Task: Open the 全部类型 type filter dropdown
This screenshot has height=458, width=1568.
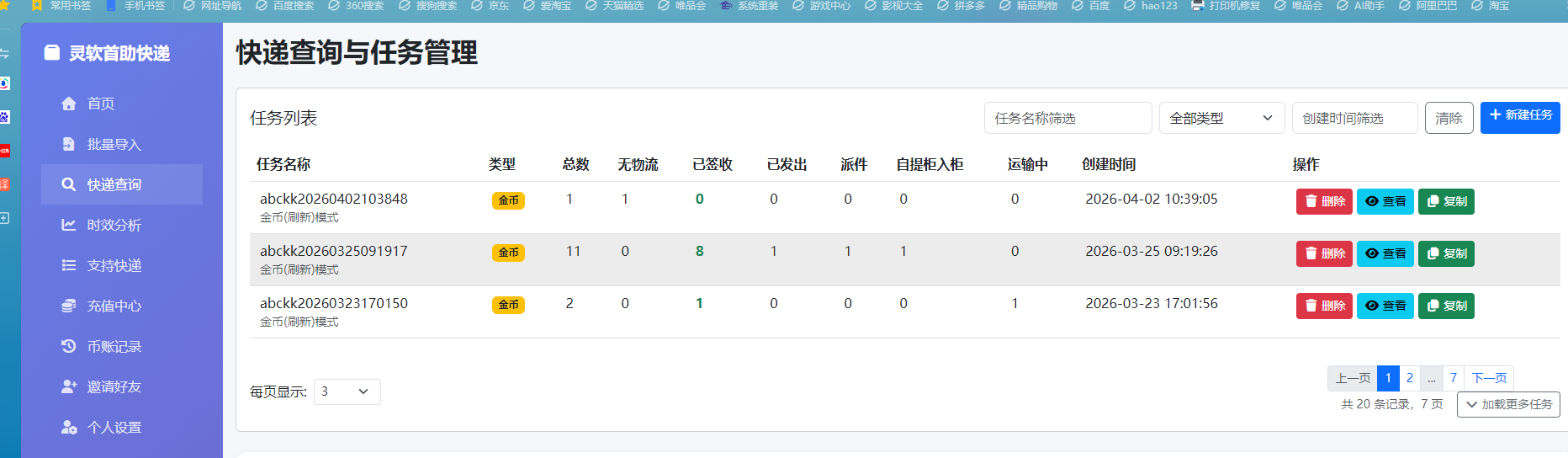Action: (x=1221, y=118)
